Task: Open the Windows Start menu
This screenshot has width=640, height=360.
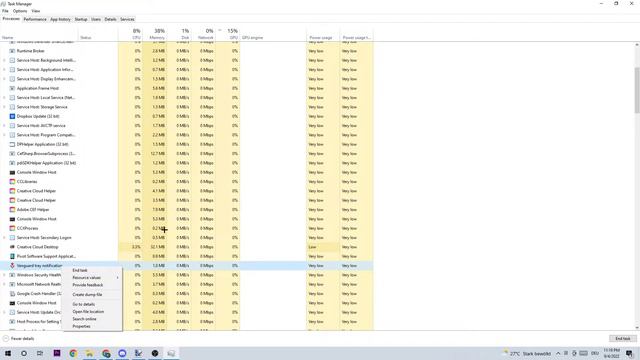Action: [x=8, y=353]
